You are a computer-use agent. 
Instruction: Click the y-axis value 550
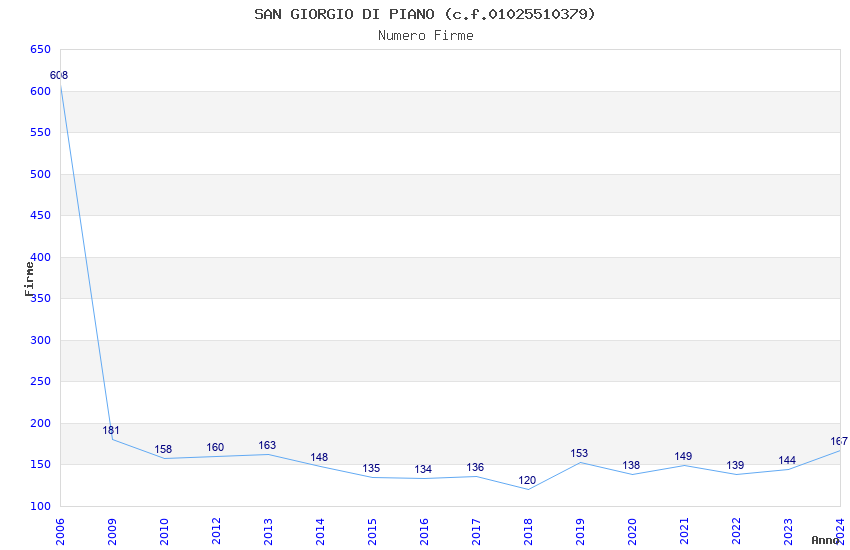click(x=41, y=132)
